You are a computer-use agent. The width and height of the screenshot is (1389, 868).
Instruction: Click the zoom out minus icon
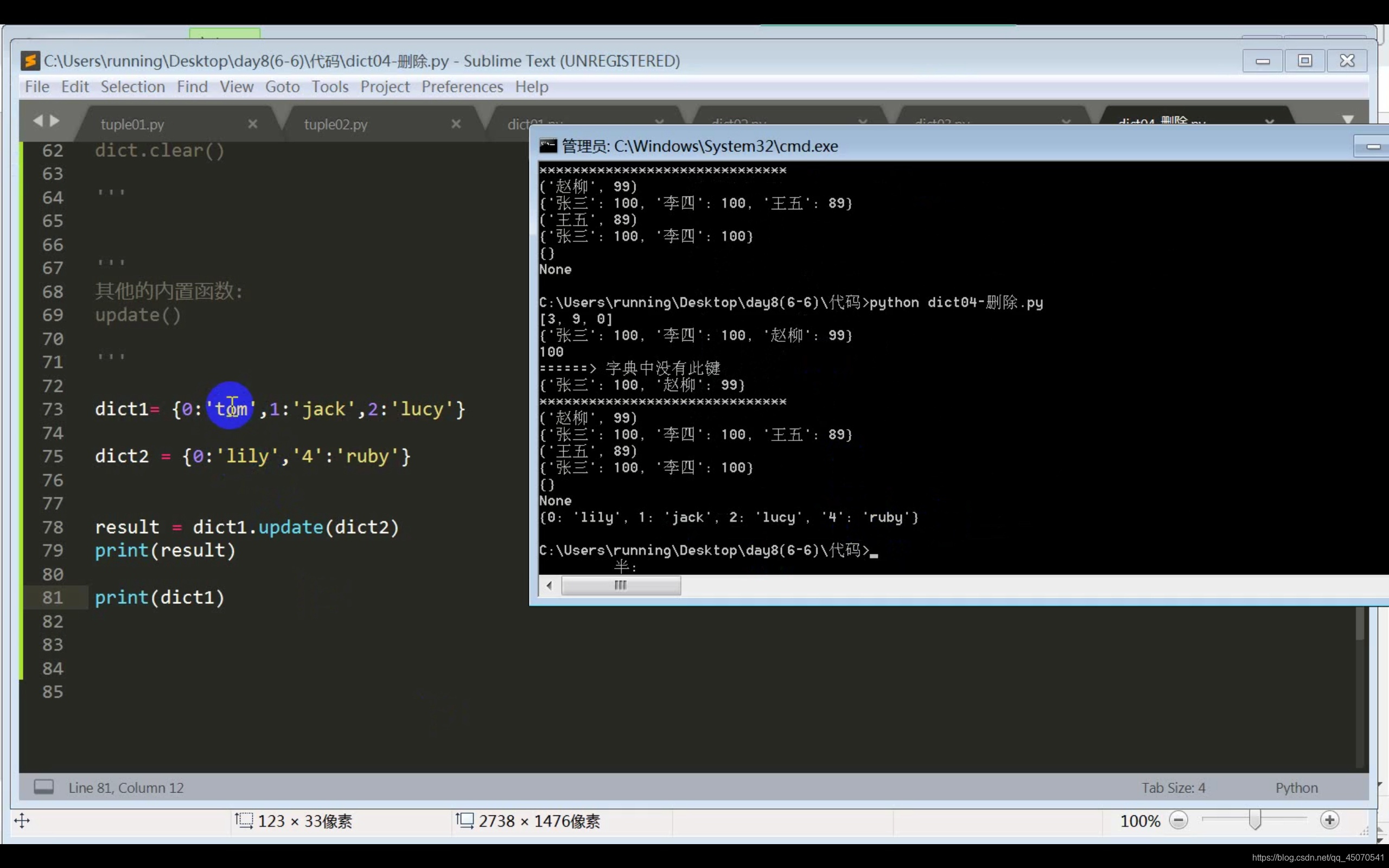tap(1178, 820)
